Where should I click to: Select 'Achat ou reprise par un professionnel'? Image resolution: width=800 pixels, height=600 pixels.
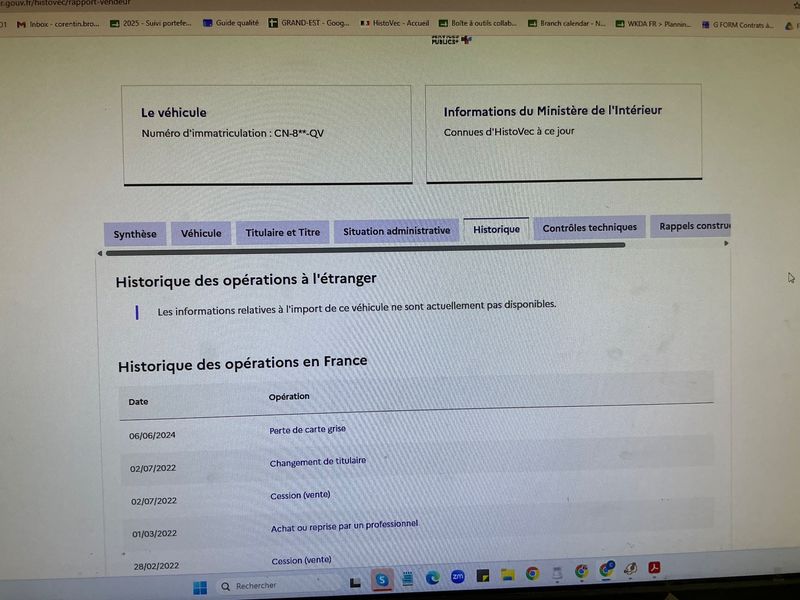(344, 526)
